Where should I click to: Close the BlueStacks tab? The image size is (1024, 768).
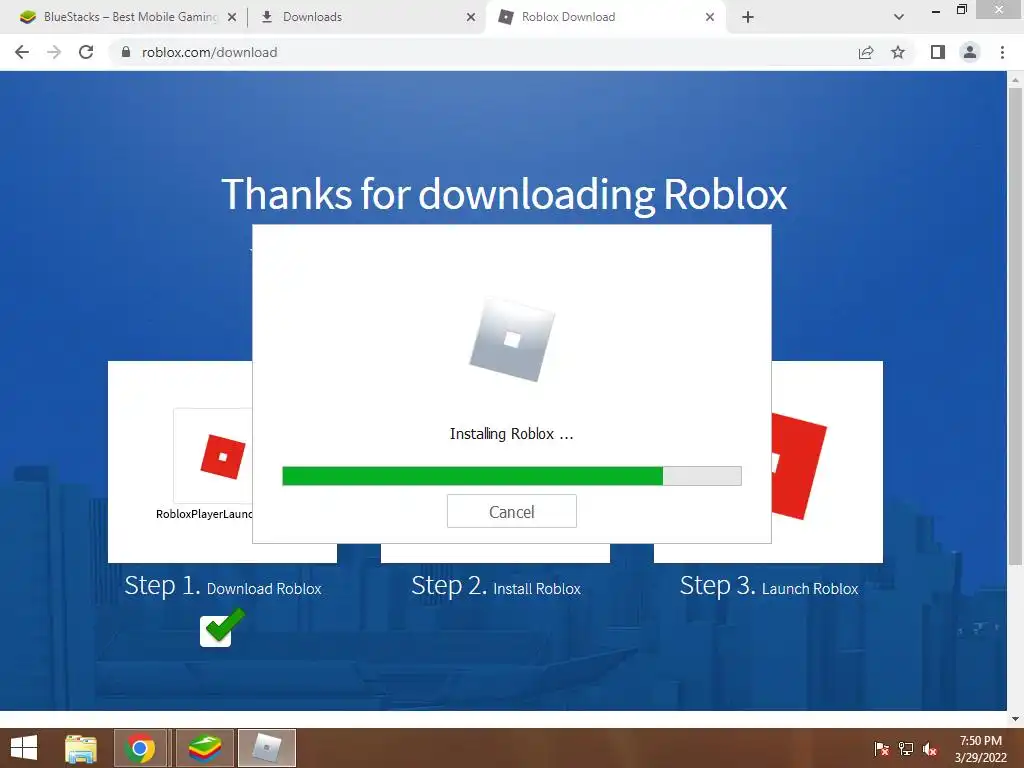click(232, 18)
